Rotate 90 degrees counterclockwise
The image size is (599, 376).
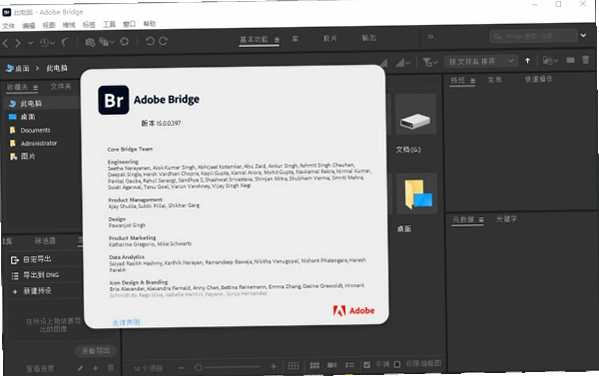(150, 41)
